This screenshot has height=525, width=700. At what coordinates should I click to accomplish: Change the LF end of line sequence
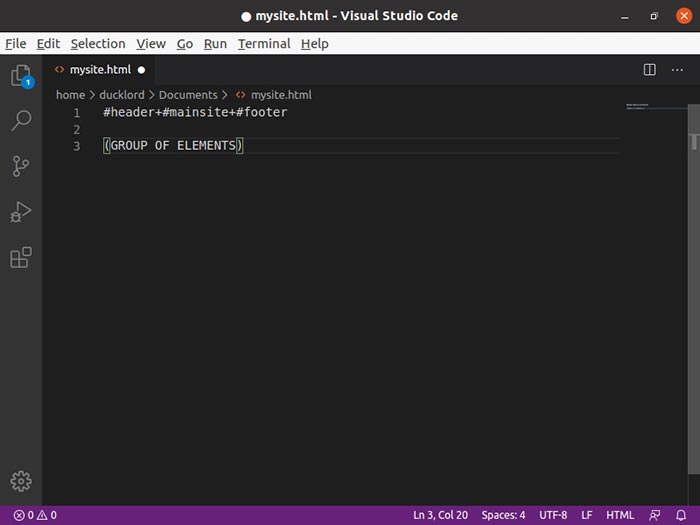tap(587, 515)
